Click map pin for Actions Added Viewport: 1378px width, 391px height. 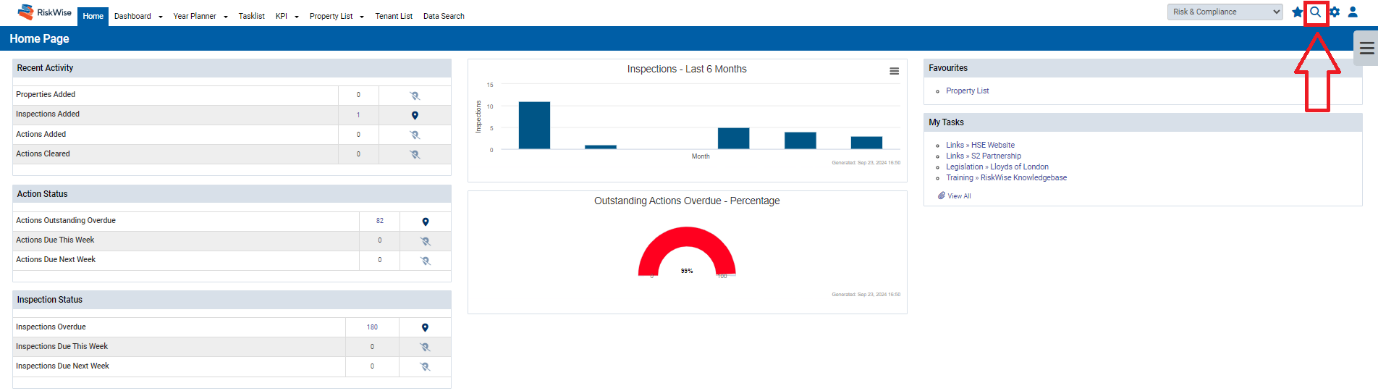[x=415, y=134]
